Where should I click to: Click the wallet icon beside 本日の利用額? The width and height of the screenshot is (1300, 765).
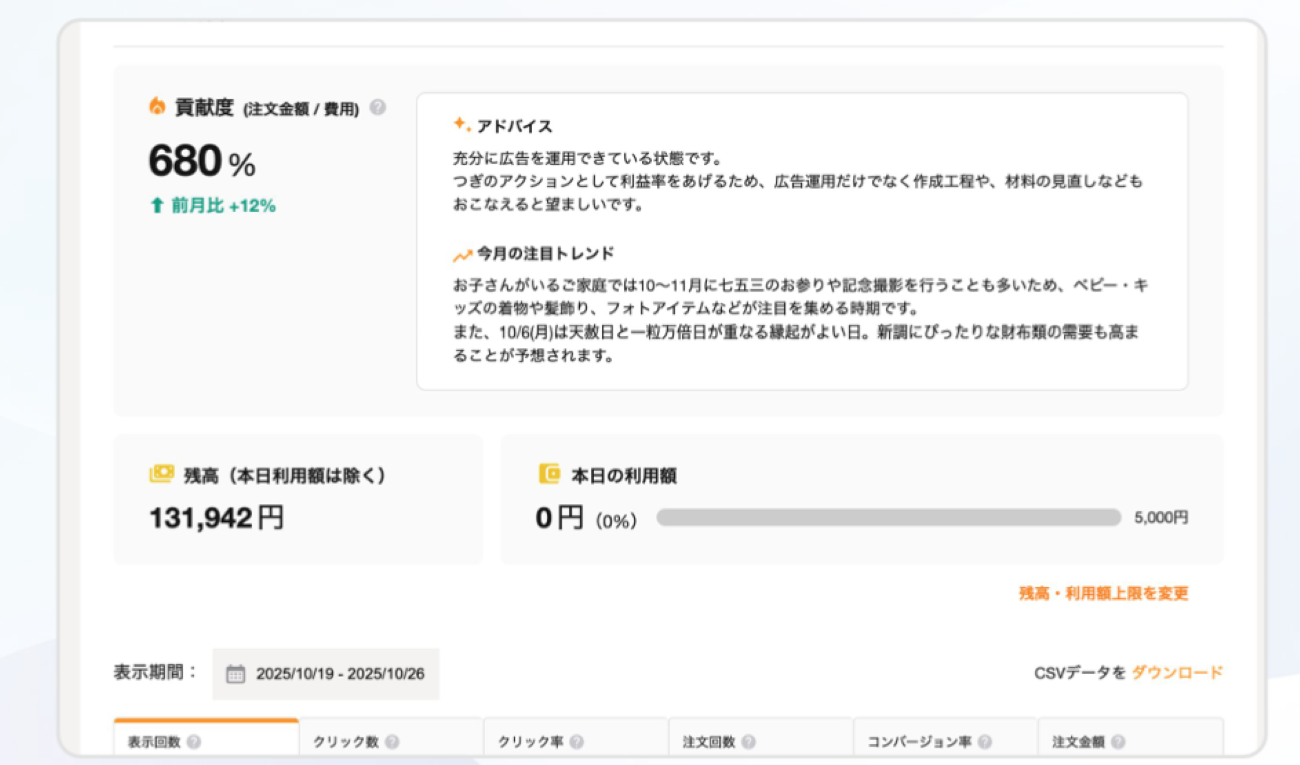[549, 474]
